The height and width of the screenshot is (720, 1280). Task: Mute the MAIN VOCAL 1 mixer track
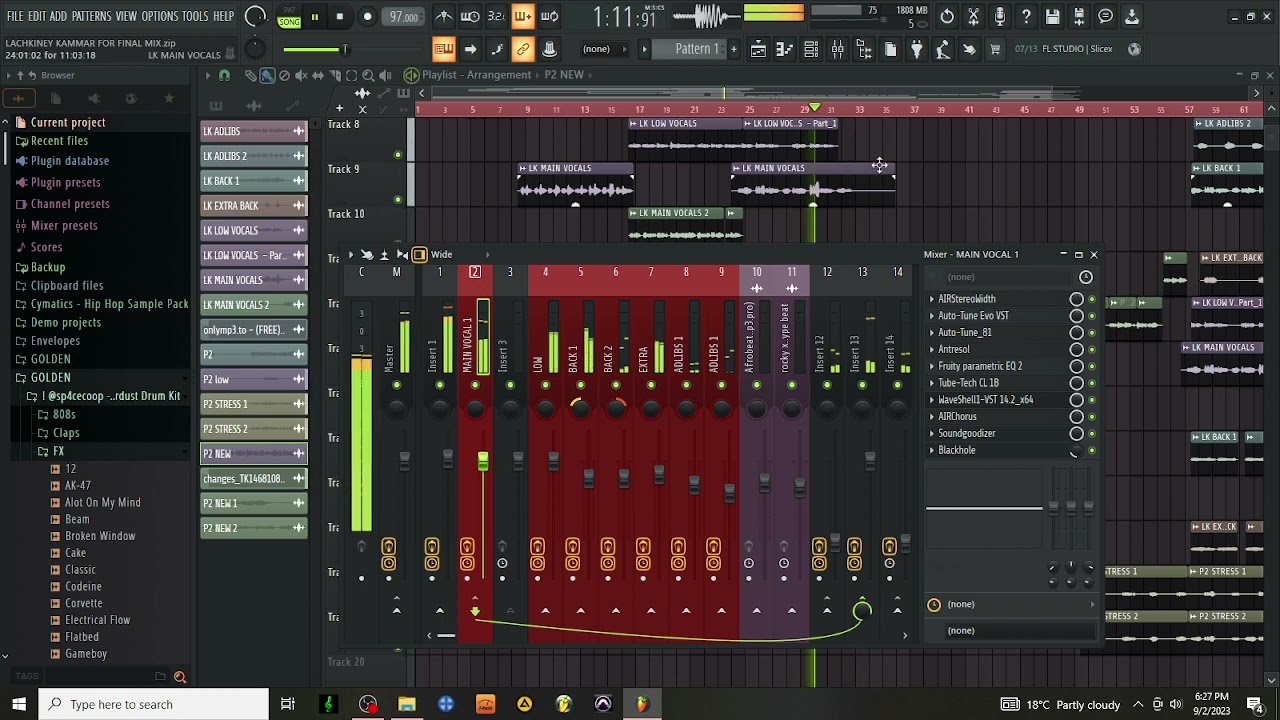pyautogui.click(x=475, y=385)
